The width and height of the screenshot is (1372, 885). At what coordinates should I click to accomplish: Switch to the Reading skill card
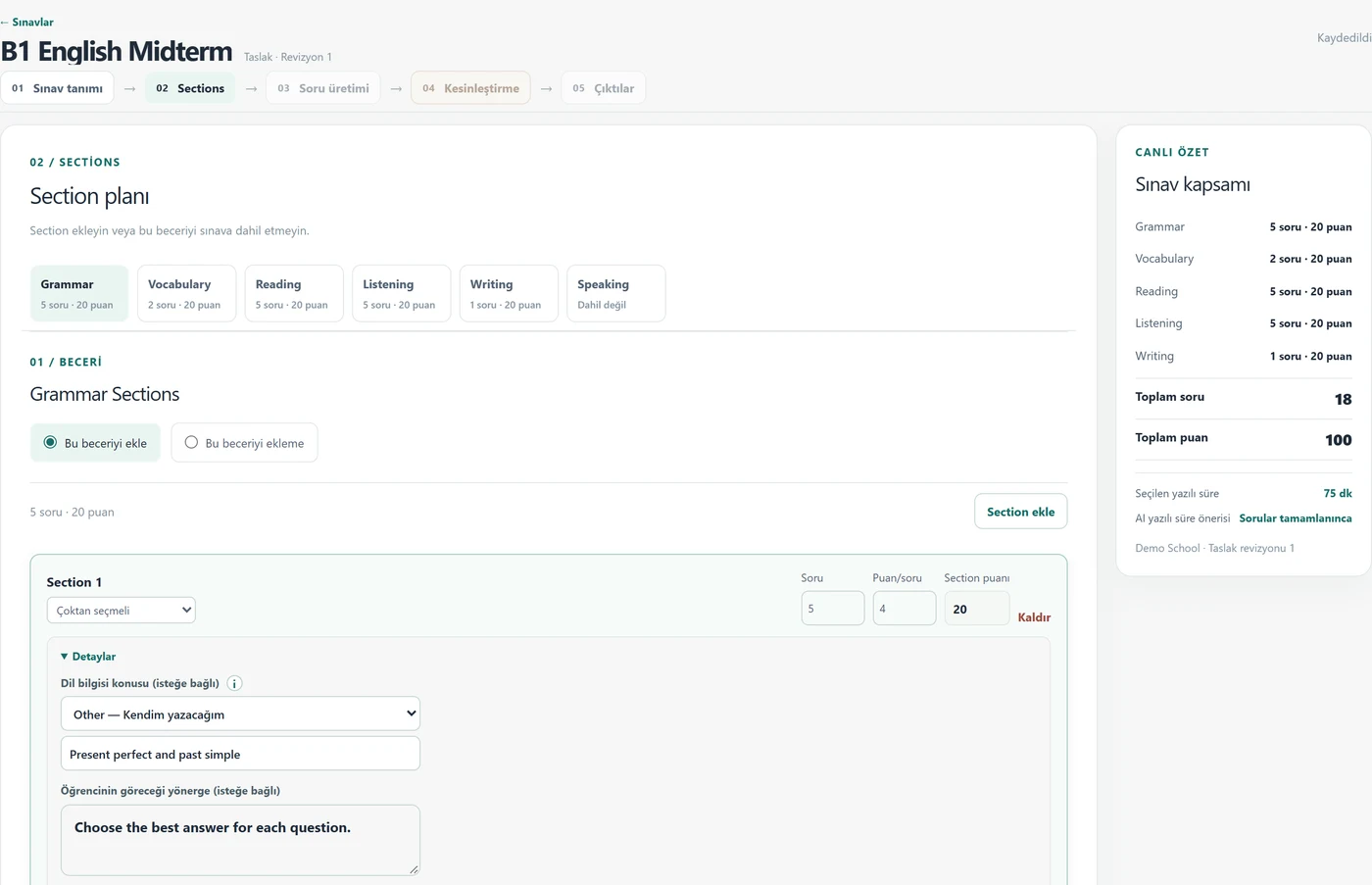click(x=294, y=293)
